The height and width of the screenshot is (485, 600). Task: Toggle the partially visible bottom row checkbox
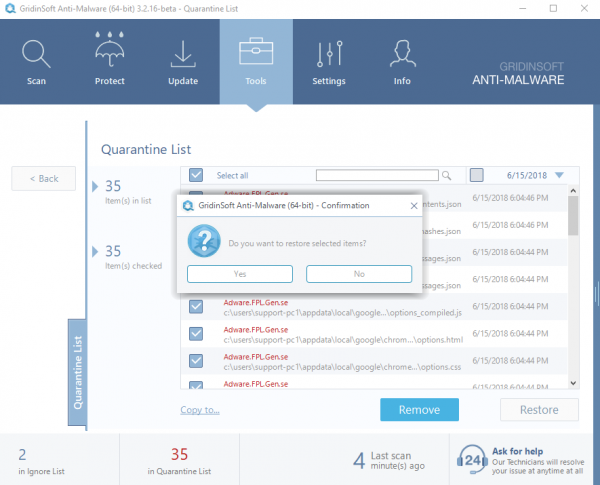(196, 385)
